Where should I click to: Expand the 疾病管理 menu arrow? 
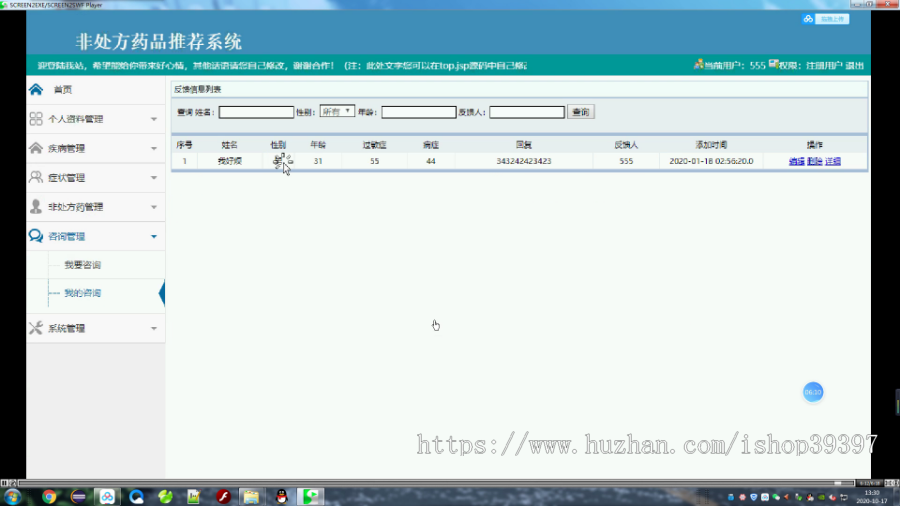click(x=154, y=149)
